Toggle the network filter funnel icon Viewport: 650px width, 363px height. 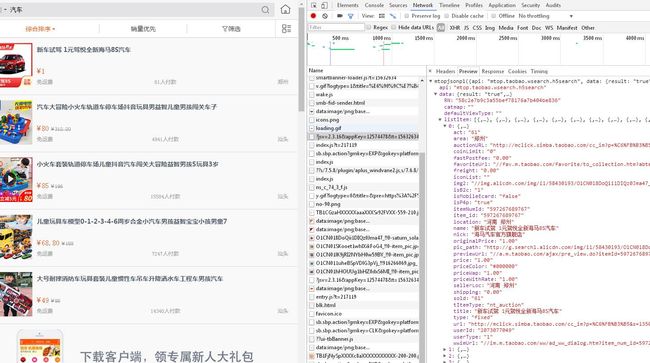[351, 16]
